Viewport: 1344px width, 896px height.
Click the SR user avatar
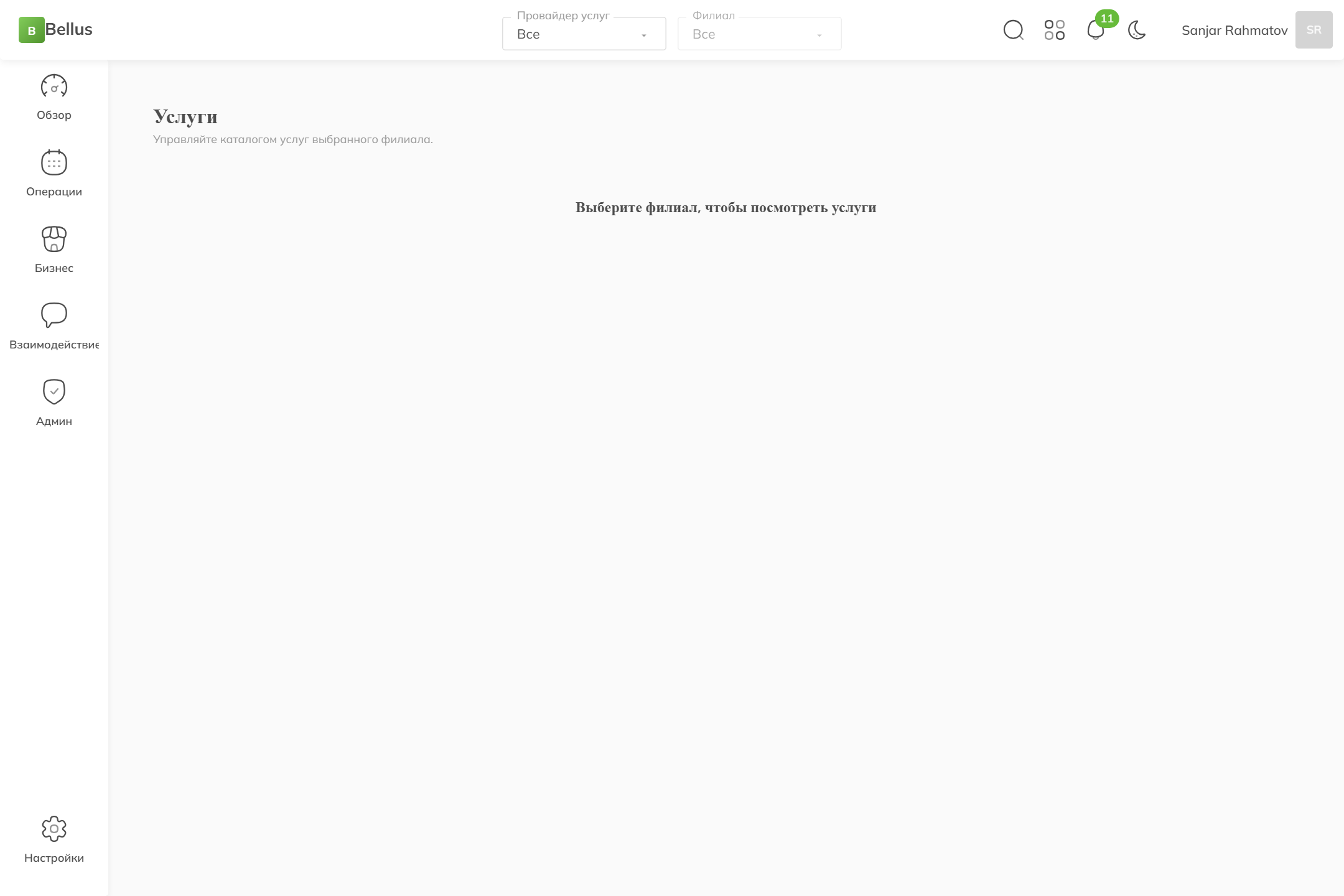pyautogui.click(x=1314, y=30)
